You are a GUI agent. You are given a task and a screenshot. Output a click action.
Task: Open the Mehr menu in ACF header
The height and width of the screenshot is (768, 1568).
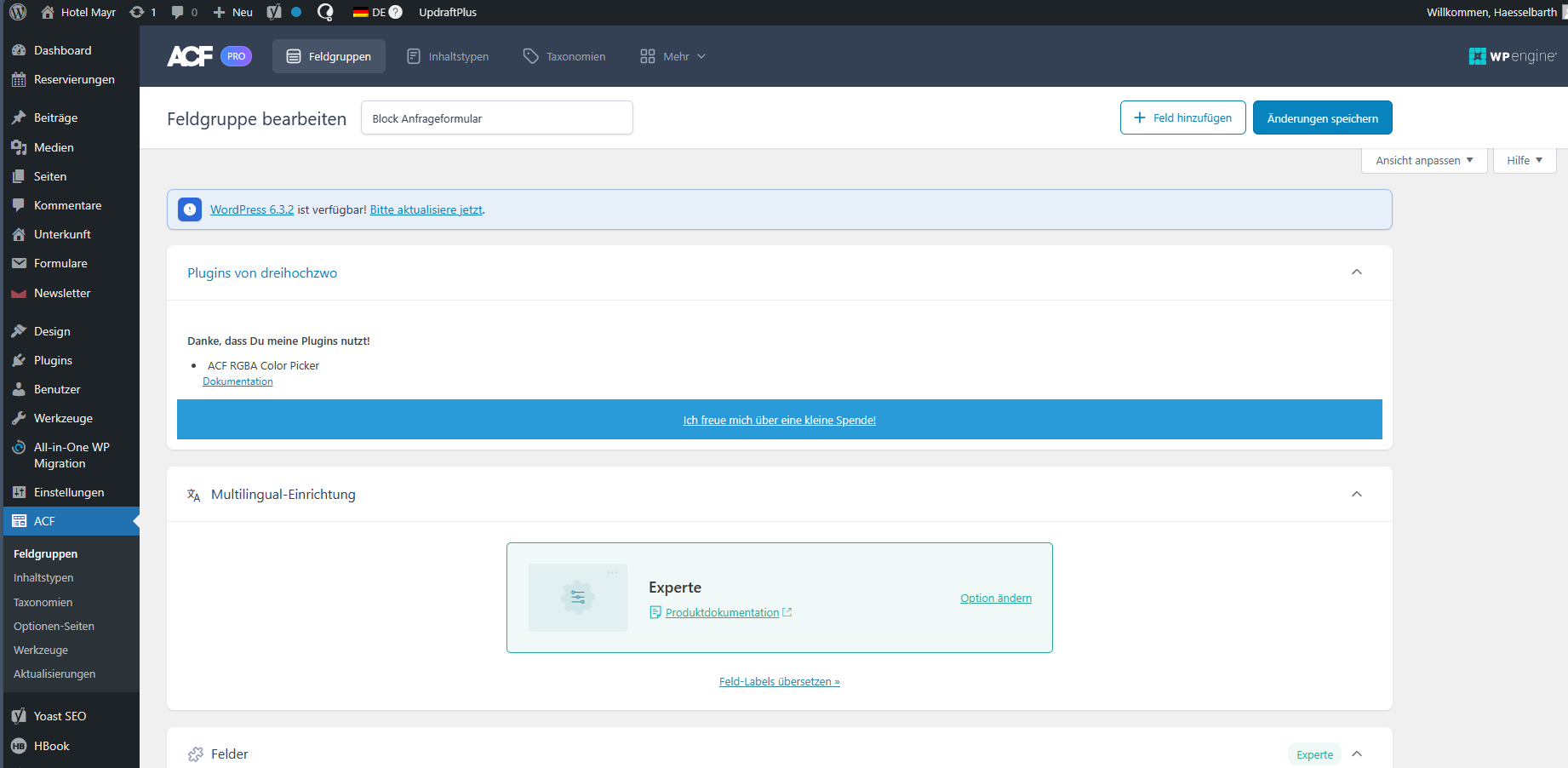[672, 56]
